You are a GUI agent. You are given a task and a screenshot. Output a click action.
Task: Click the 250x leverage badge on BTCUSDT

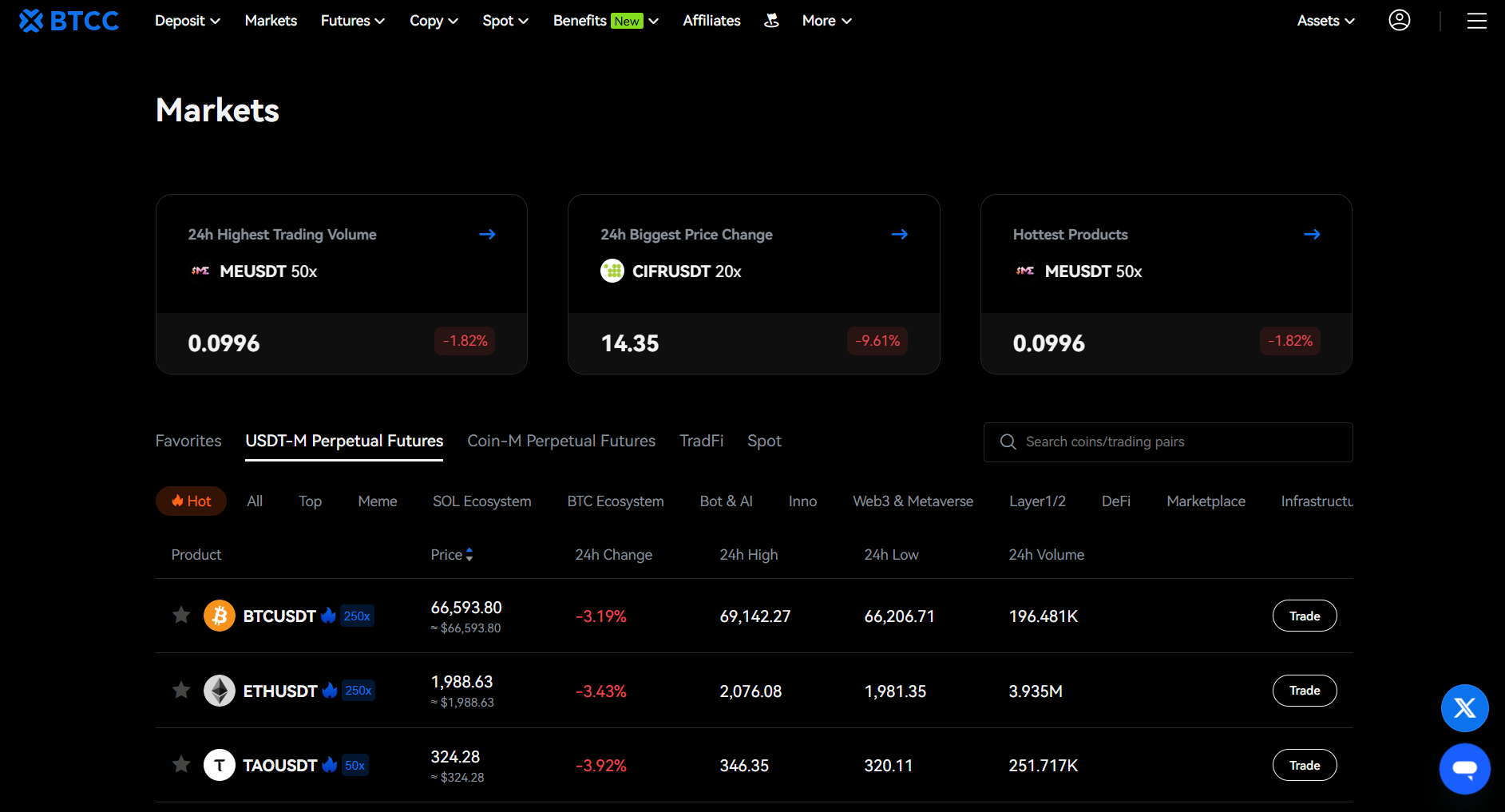tap(357, 616)
